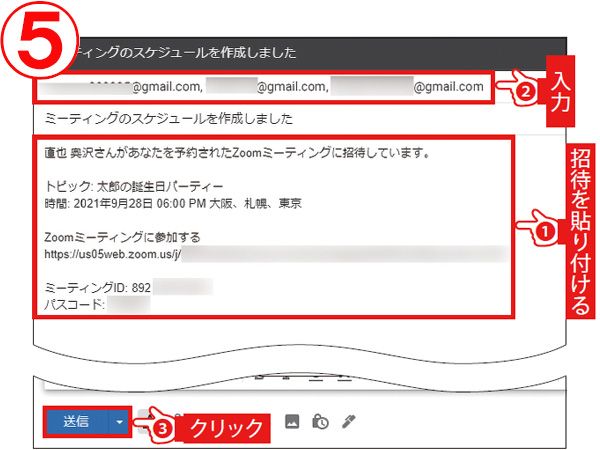
Task: Click the text ミーティングID: 892
Action: point(98,288)
